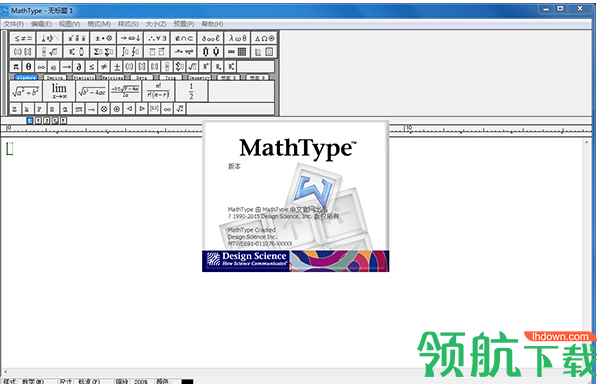Select the Trig tab
Image resolution: width=597 pixels, height=384 pixels.
coord(171,78)
